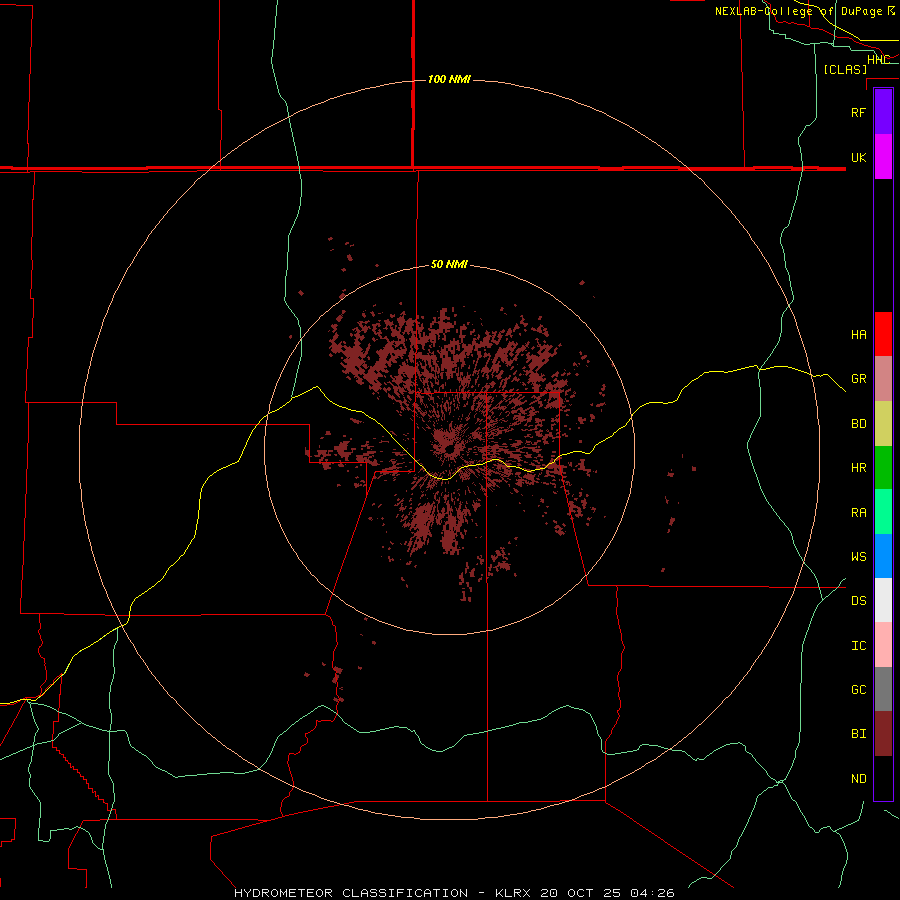Image resolution: width=900 pixels, height=900 pixels.
Task: Click the 'ND' legend label
Action: 859,779
